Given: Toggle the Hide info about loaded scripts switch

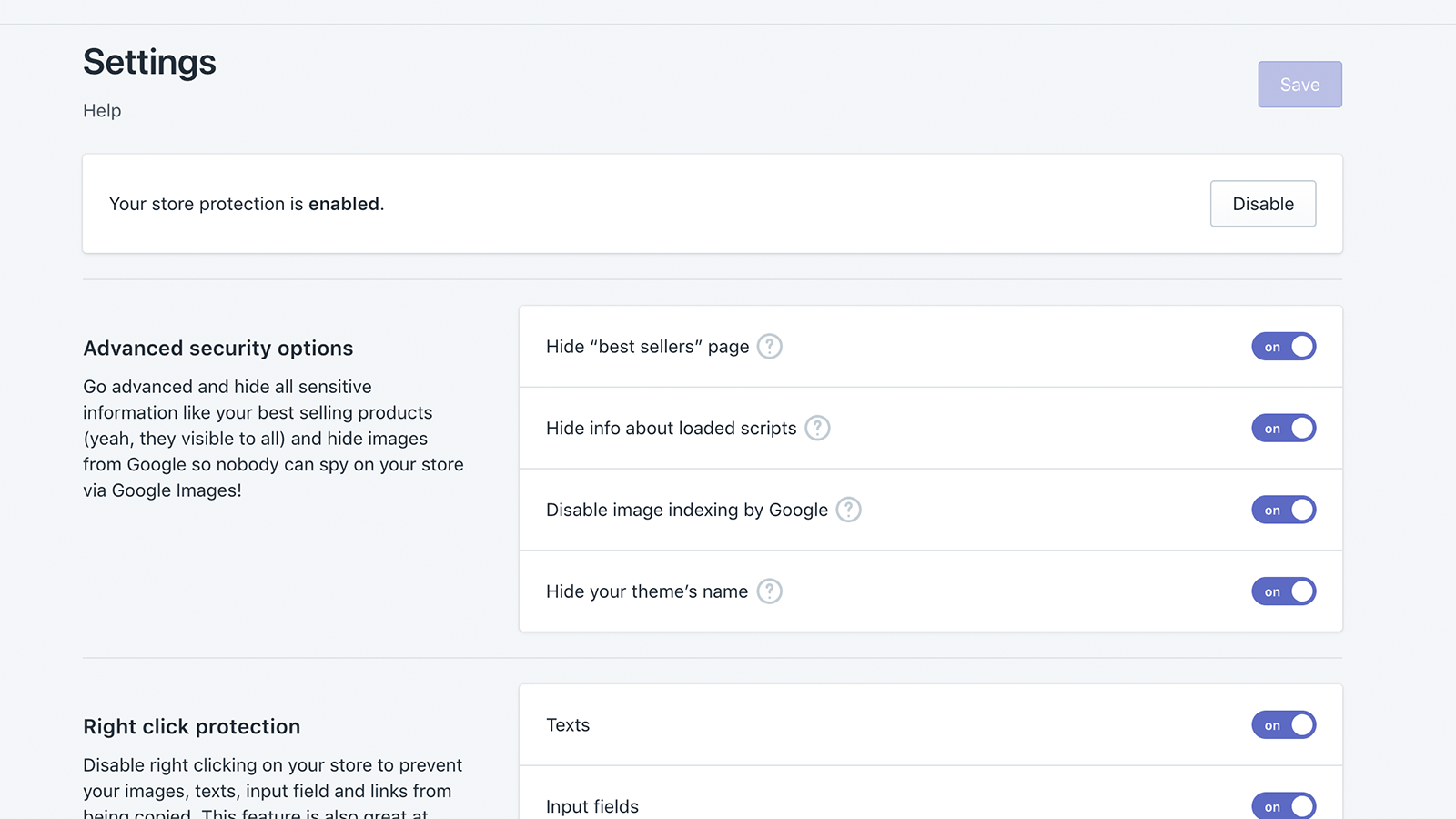Looking at the screenshot, I should point(1283,428).
